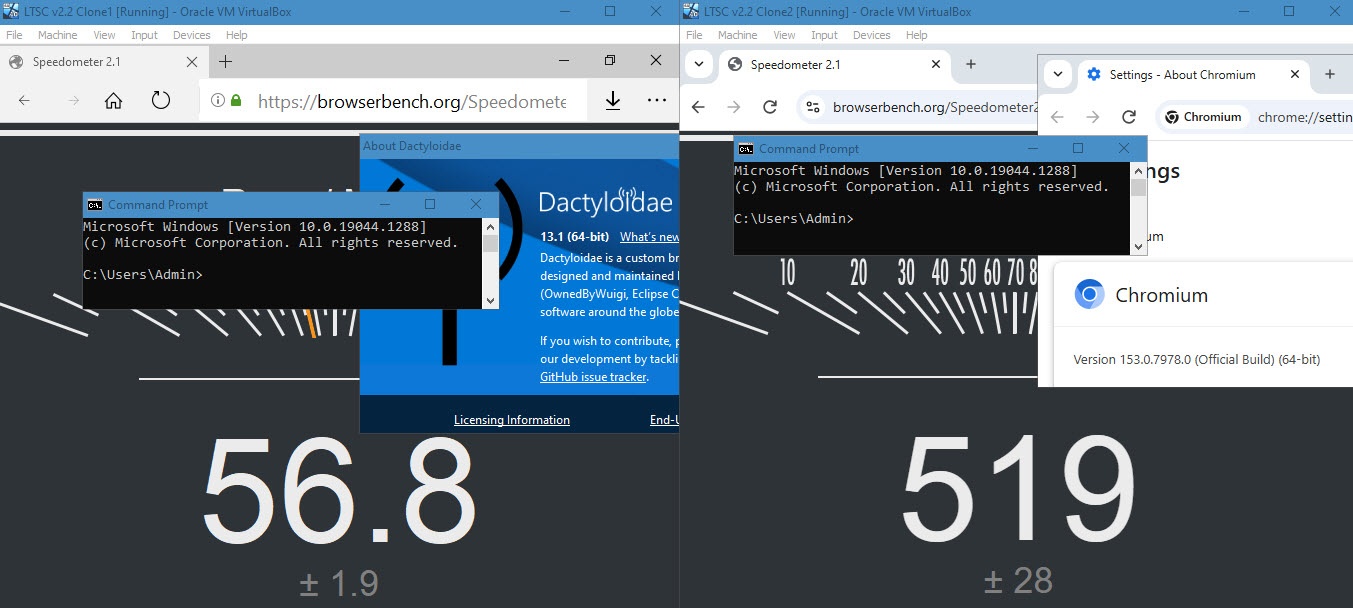Open home page in Dactyloidae browser

point(114,101)
